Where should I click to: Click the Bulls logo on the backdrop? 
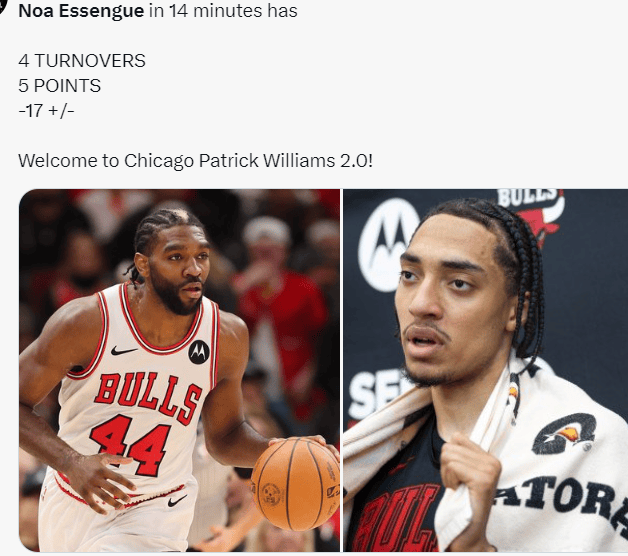pos(533,214)
